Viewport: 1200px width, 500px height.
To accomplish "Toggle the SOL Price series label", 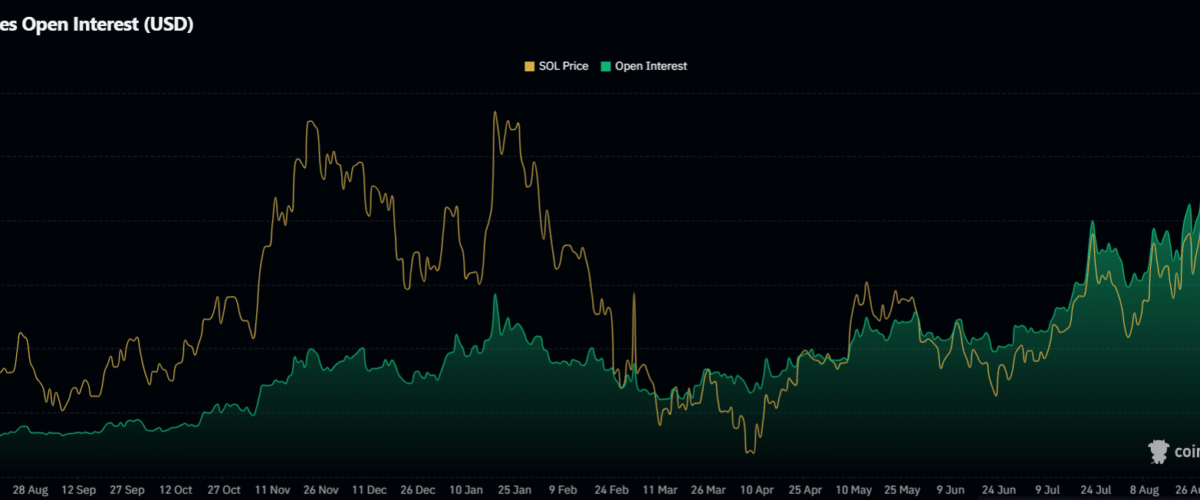I will pos(563,66).
